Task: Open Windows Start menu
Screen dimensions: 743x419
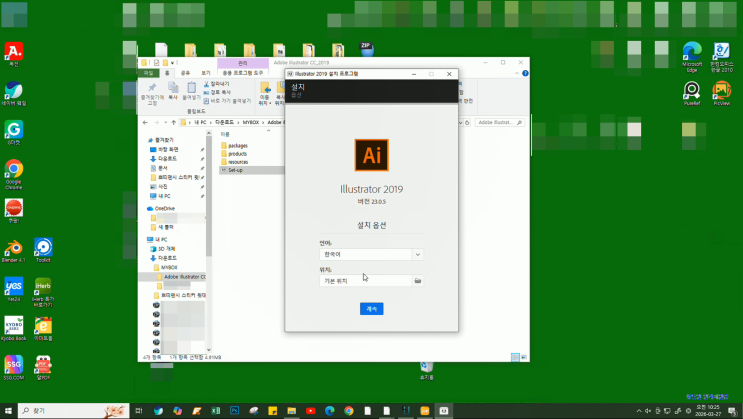Action: coord(8,410)
